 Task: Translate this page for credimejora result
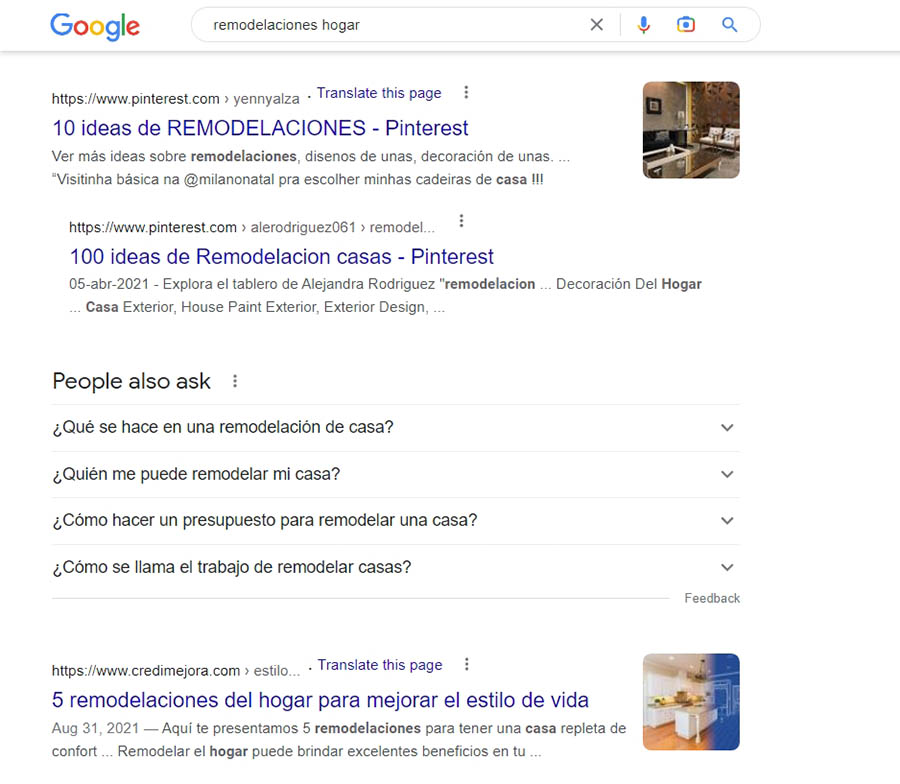pos(380,665)
